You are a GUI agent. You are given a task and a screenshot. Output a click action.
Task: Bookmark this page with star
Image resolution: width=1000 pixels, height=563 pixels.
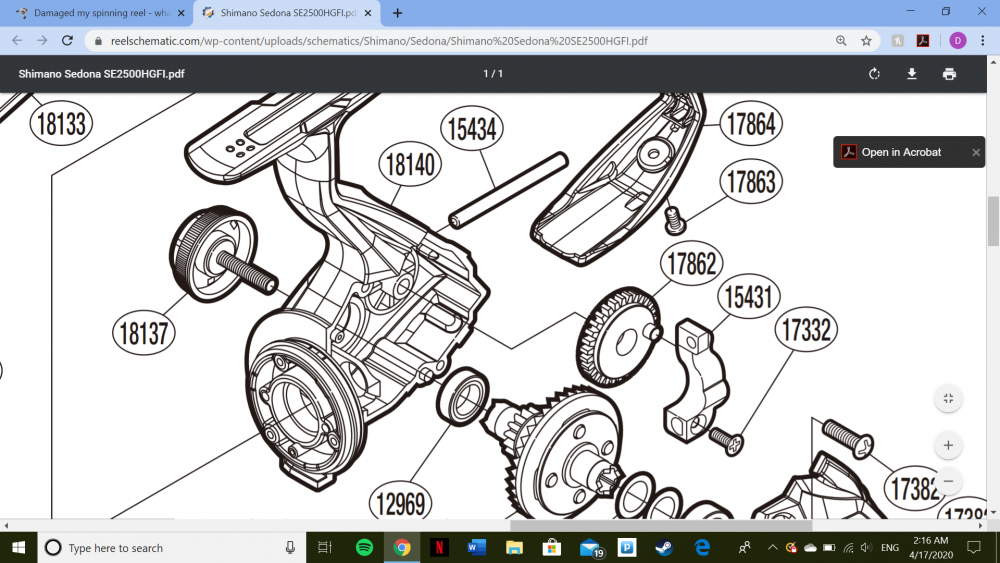point(865,41)
